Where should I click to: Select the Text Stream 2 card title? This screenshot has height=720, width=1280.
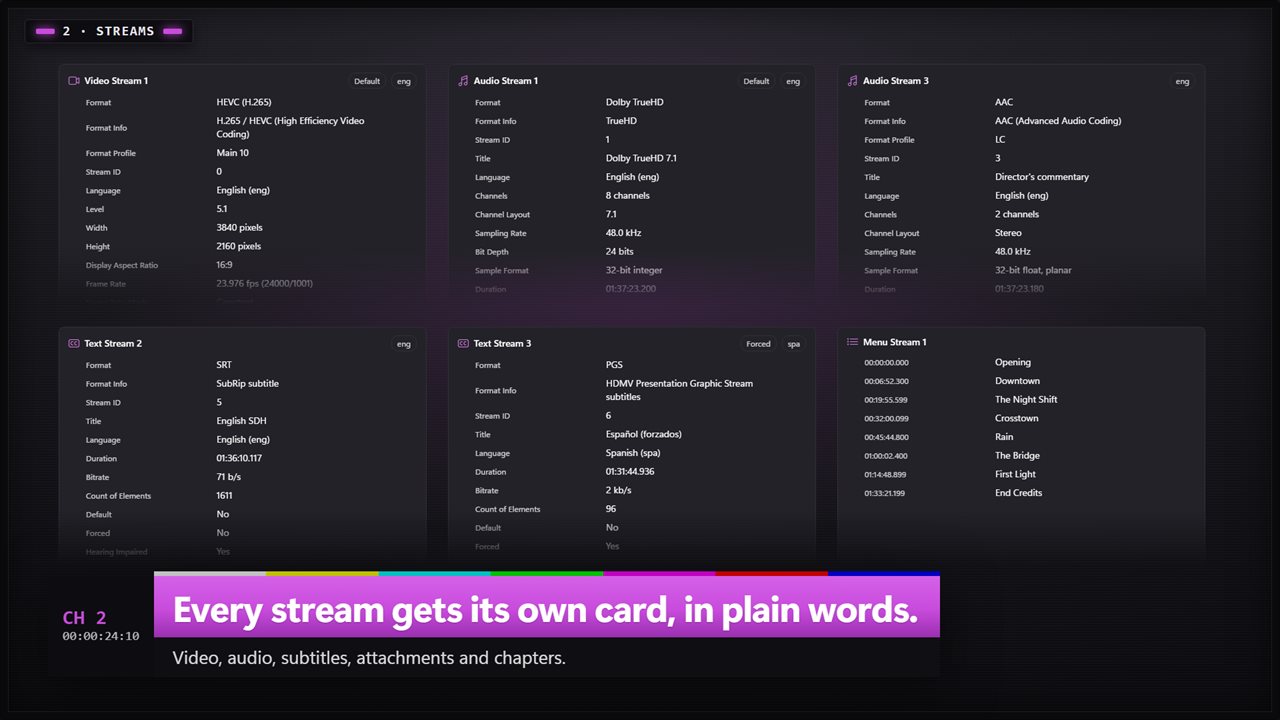point(113,343)
